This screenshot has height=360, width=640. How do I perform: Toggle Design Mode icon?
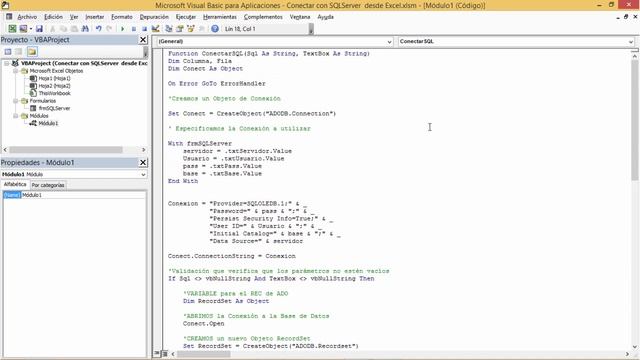point(155,29)
